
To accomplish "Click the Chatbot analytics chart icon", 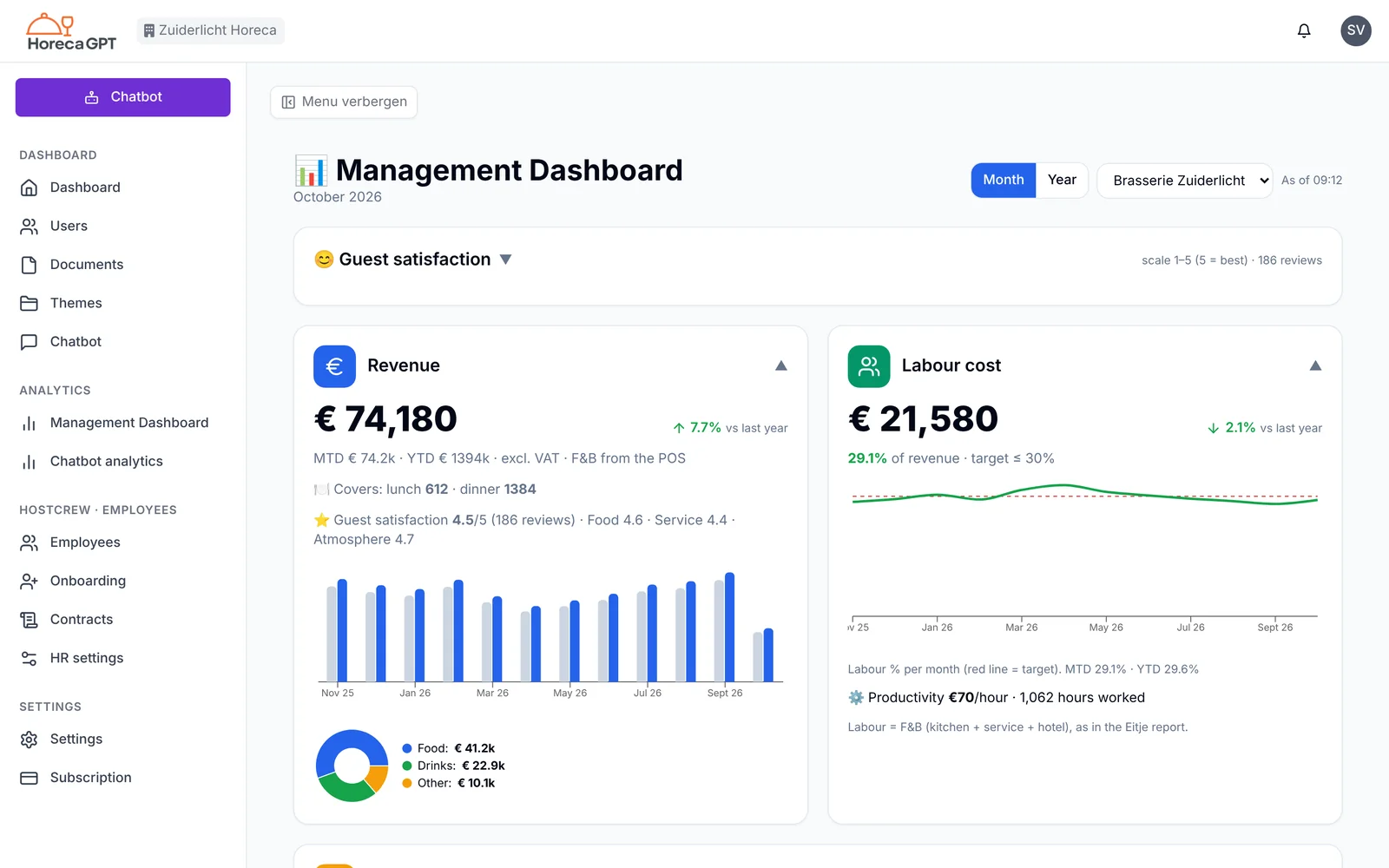I will (29, 462).
